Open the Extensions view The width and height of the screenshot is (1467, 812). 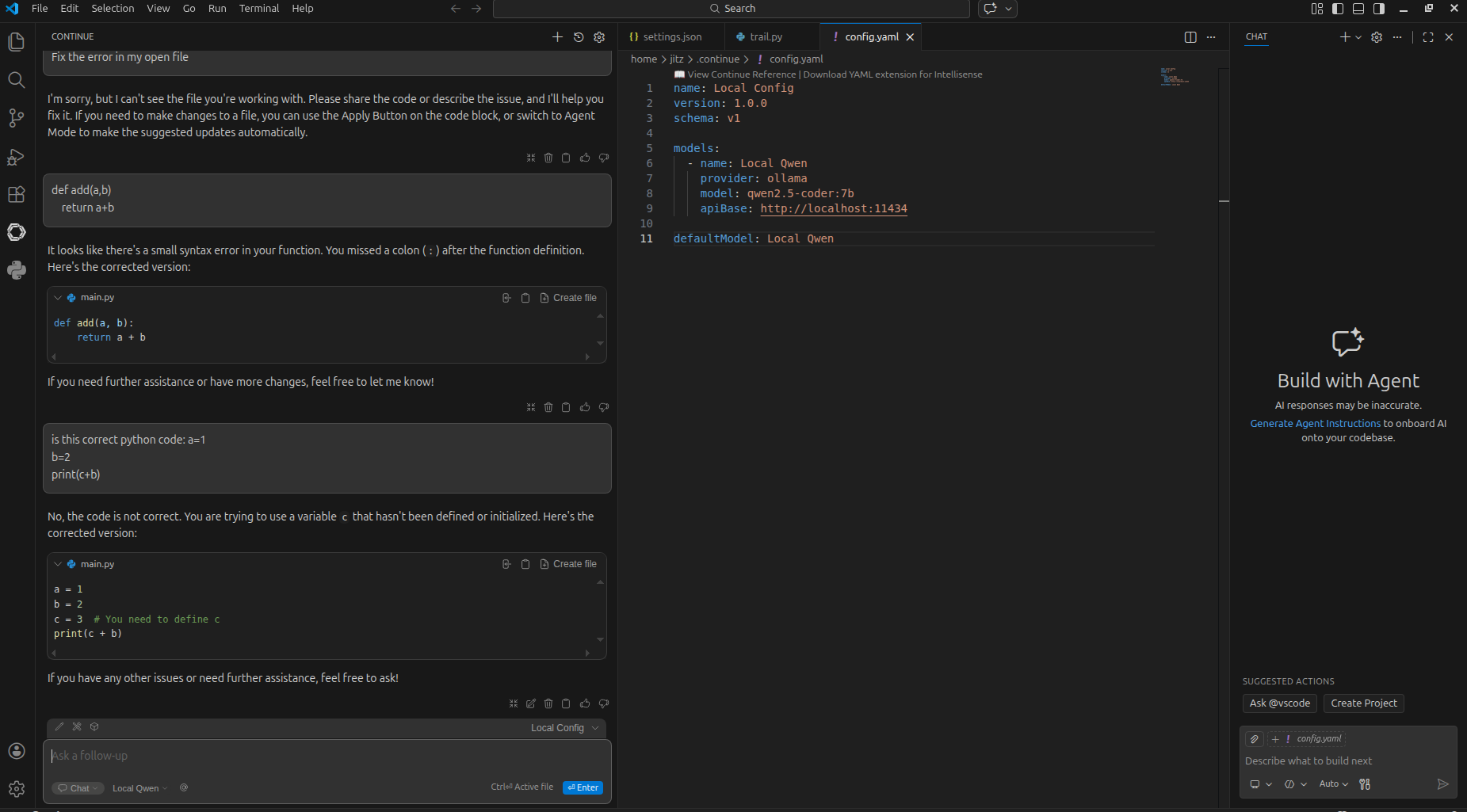[16, 195]
